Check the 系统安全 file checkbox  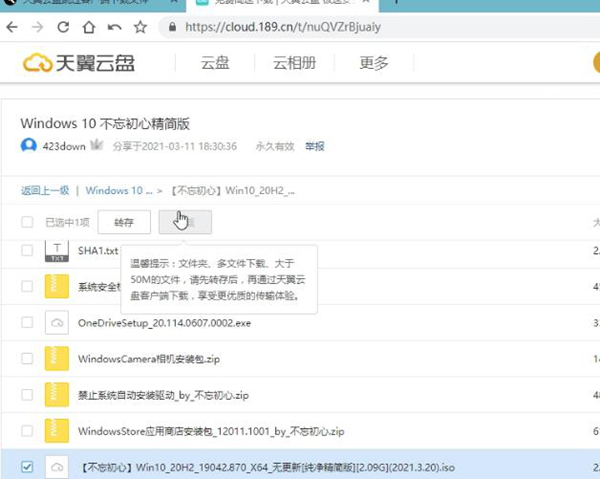pyautogui.click(x=27, y=286)
